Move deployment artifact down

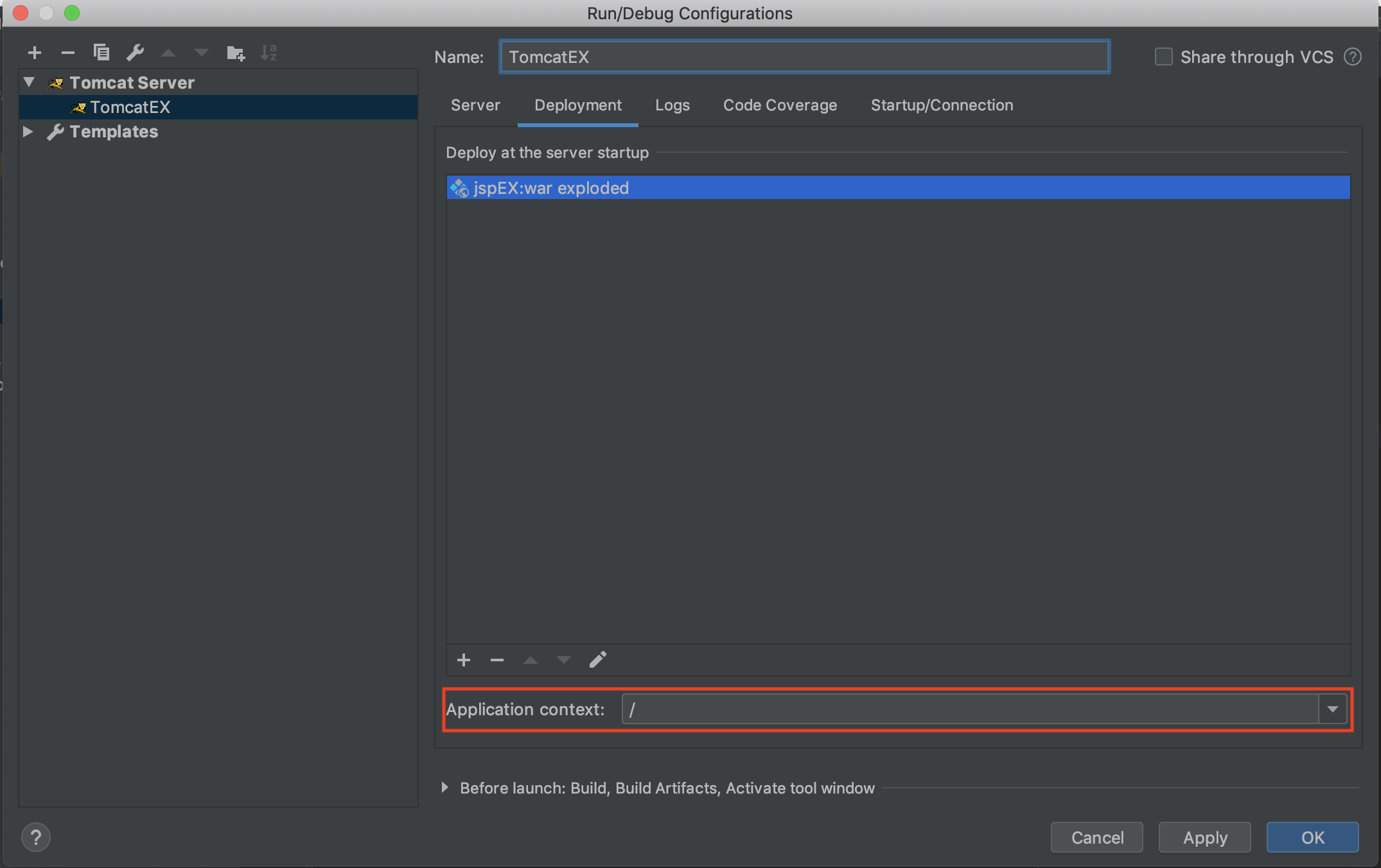click(564, 660)
